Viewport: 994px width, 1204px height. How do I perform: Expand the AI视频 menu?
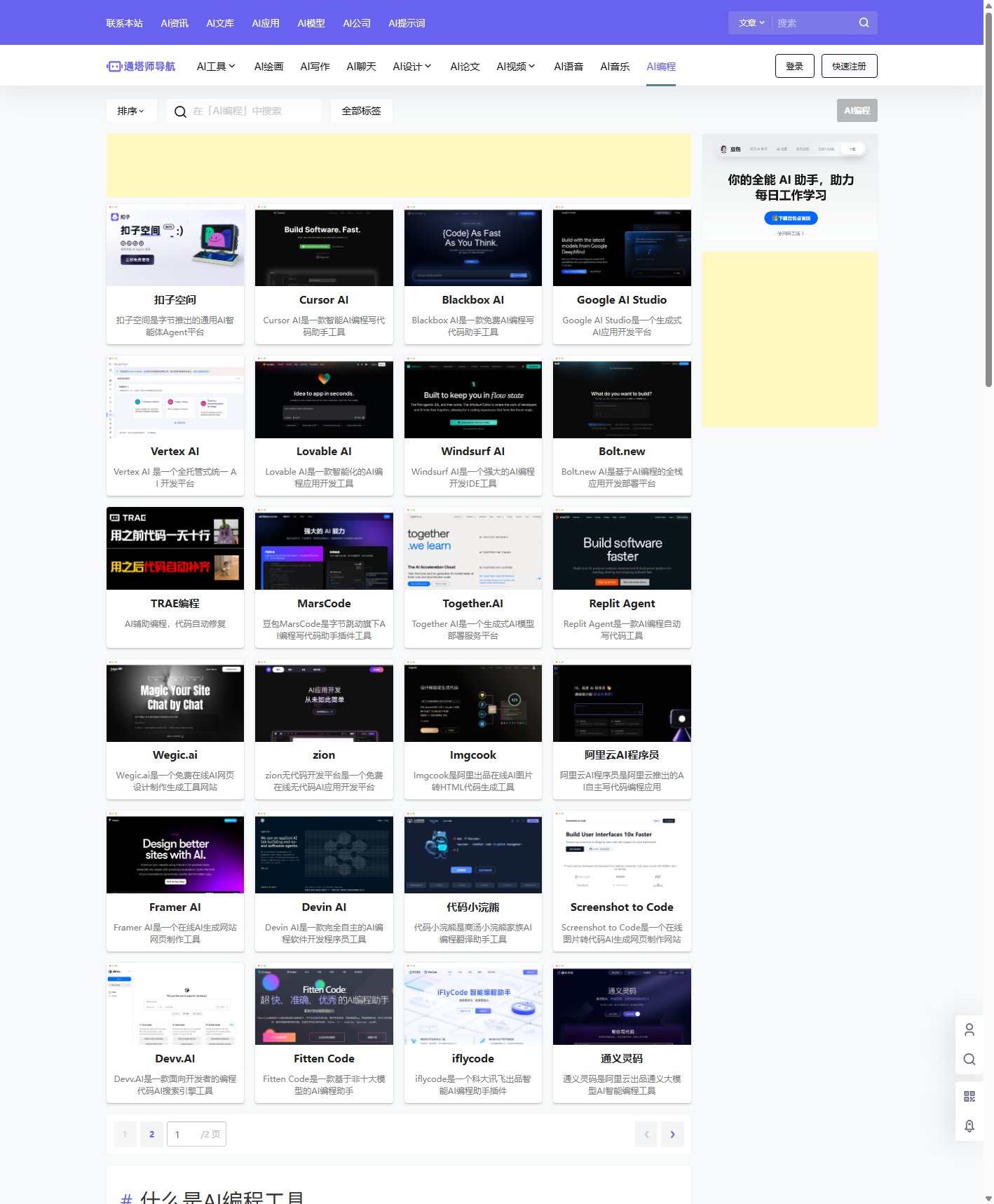(x=515, y=66)
